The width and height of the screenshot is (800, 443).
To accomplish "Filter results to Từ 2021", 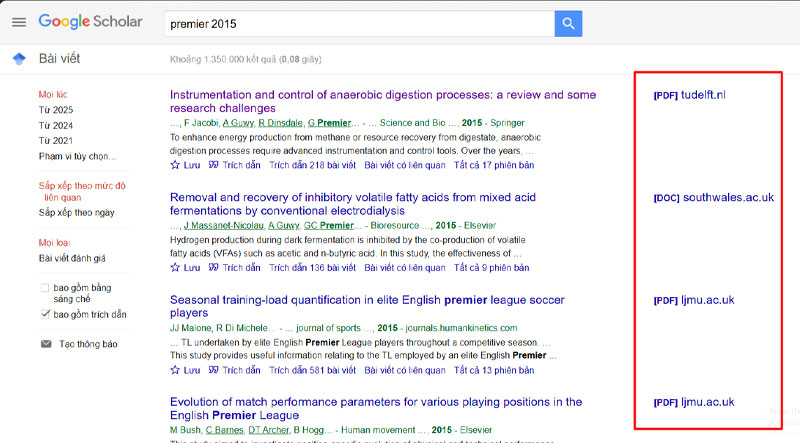I will [56, 141].
